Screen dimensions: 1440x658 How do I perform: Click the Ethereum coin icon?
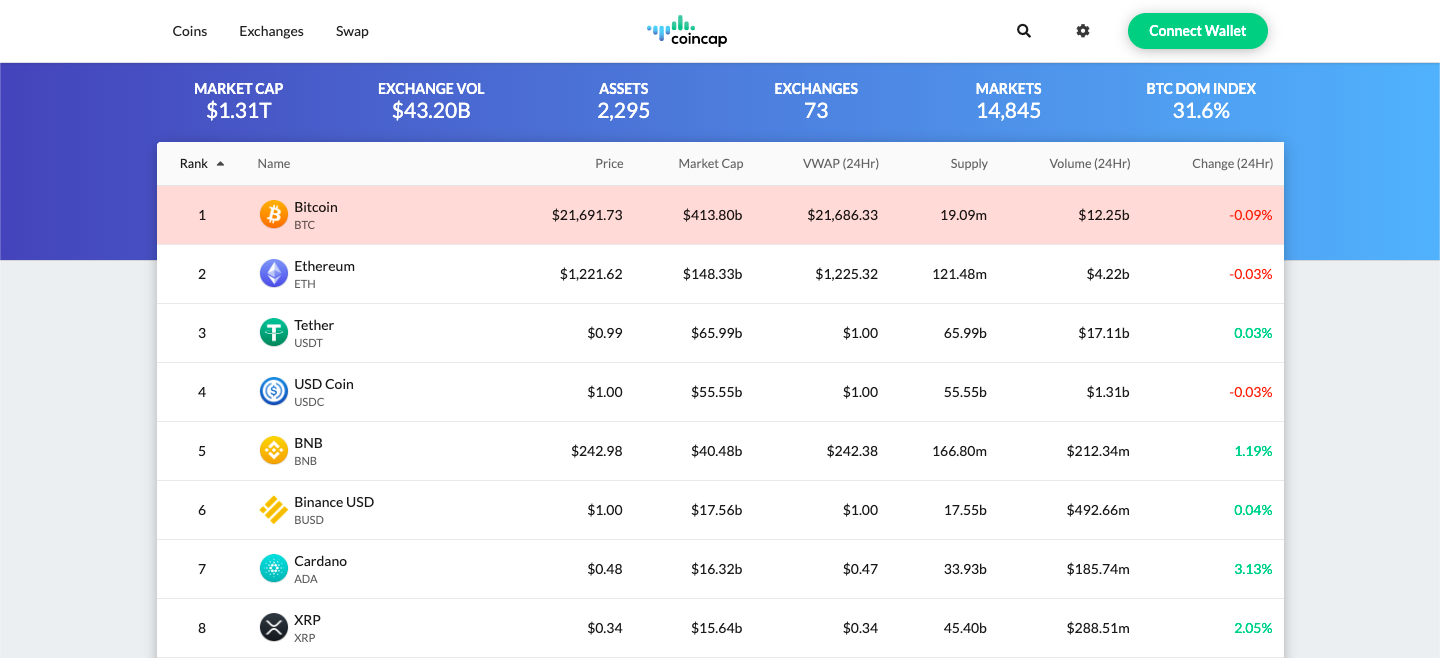274,273
